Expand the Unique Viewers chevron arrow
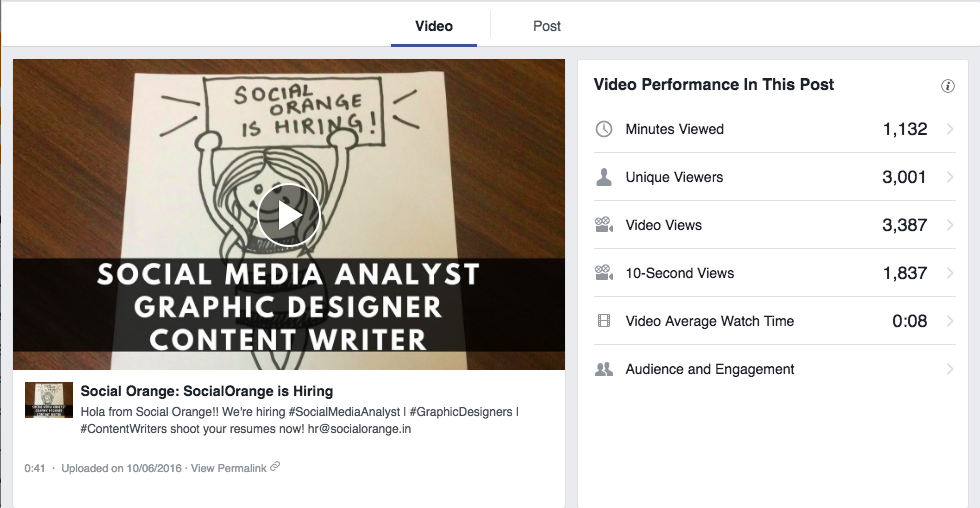The image size is (980, 508). coord(950,177)
